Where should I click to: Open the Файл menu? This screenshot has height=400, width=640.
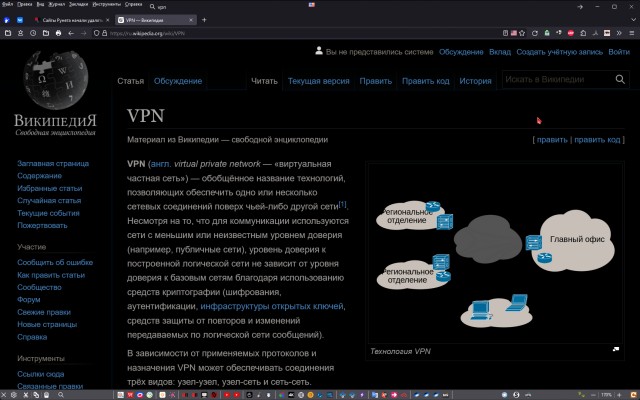point(7,4)
